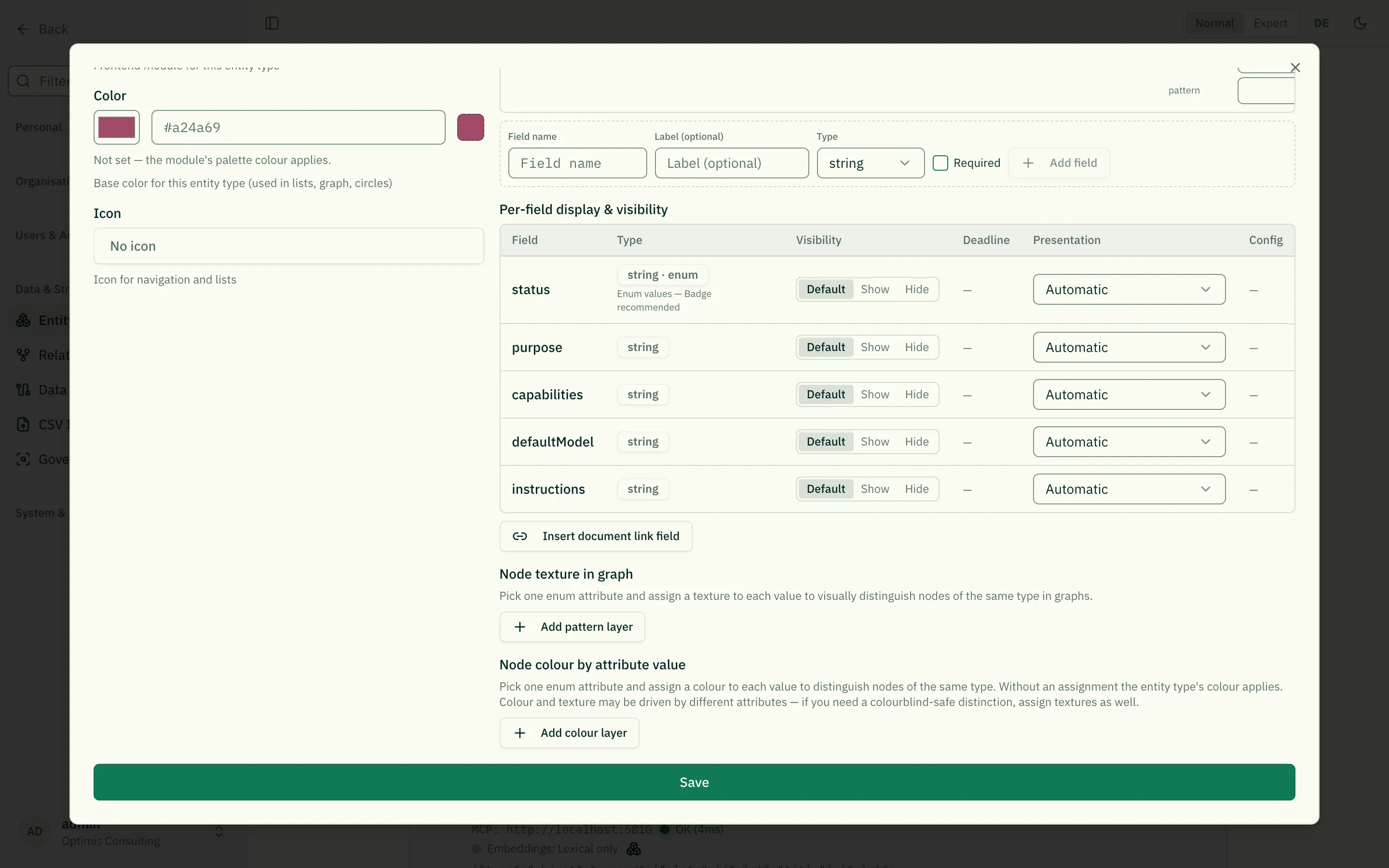Close the entity type dialog
Image resolution: width=1389 pixels, height=868 pixels.
[1295, 68]
